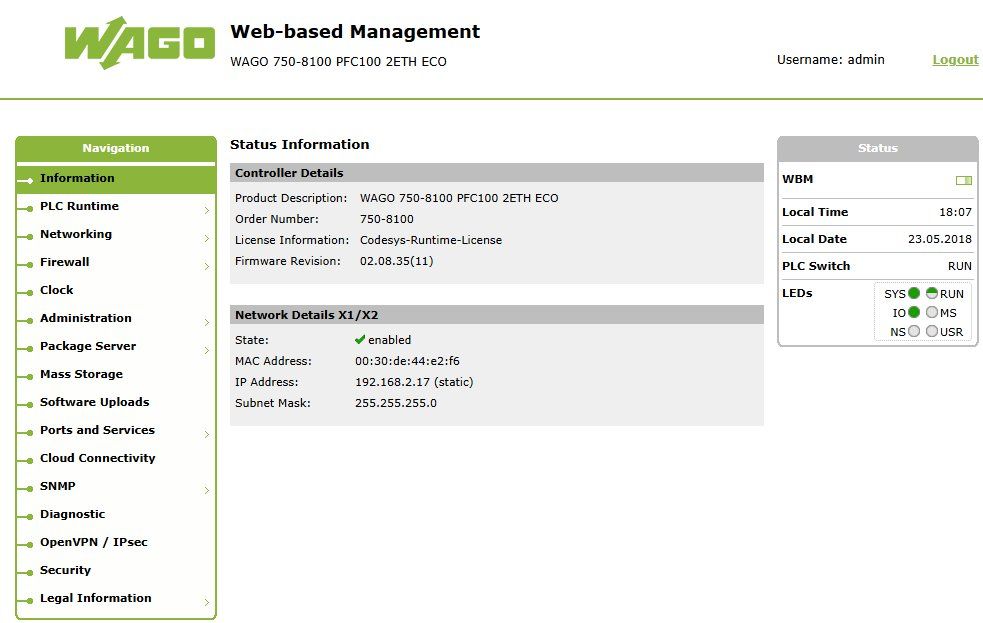
Task: Click the IO LED indicator
Action: [914, 312]
